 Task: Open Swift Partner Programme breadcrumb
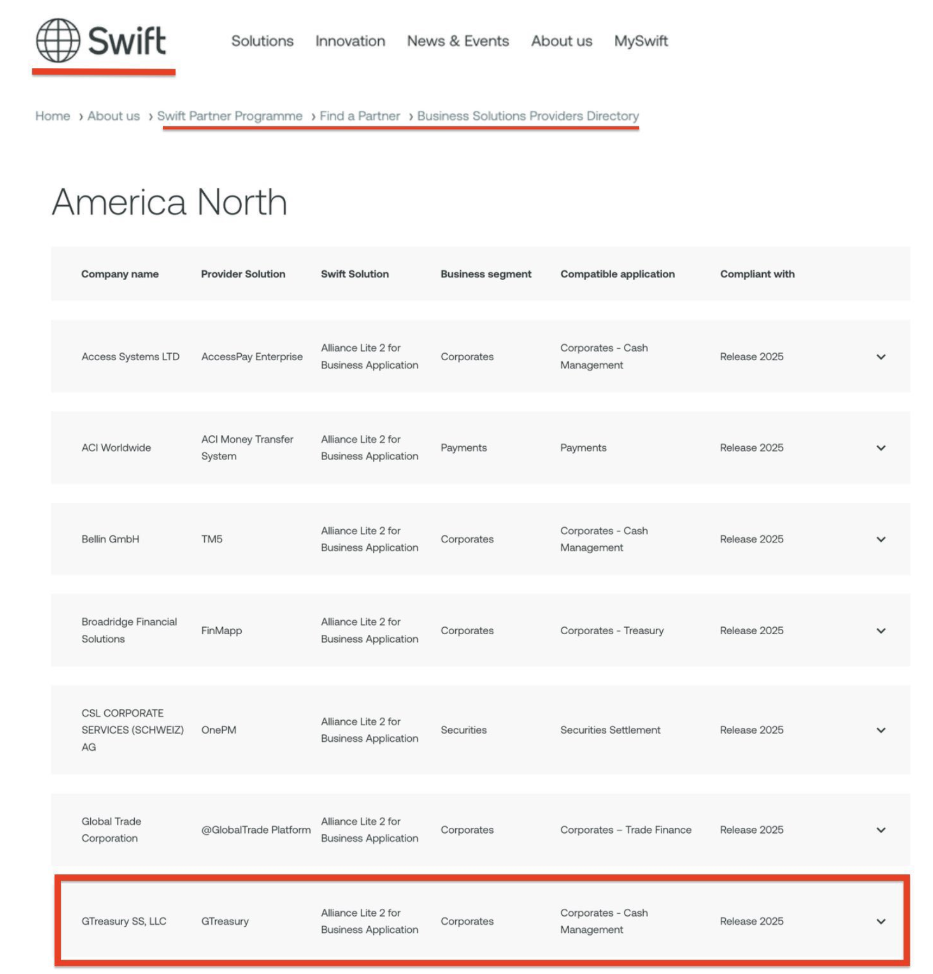pyautogui.click(x=230, y=116)
